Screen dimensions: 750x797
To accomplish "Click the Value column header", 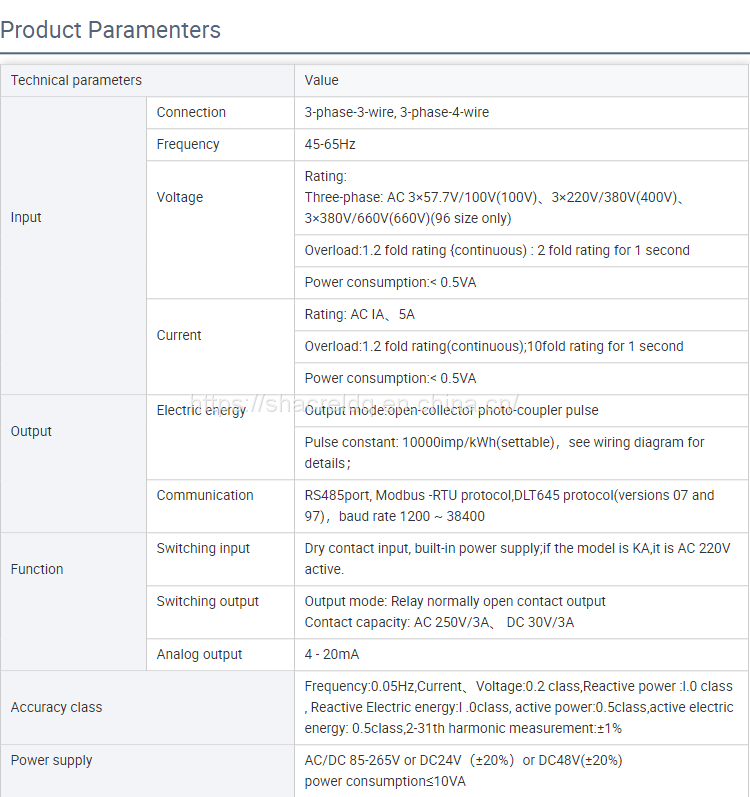I will [x=322, y=80].
